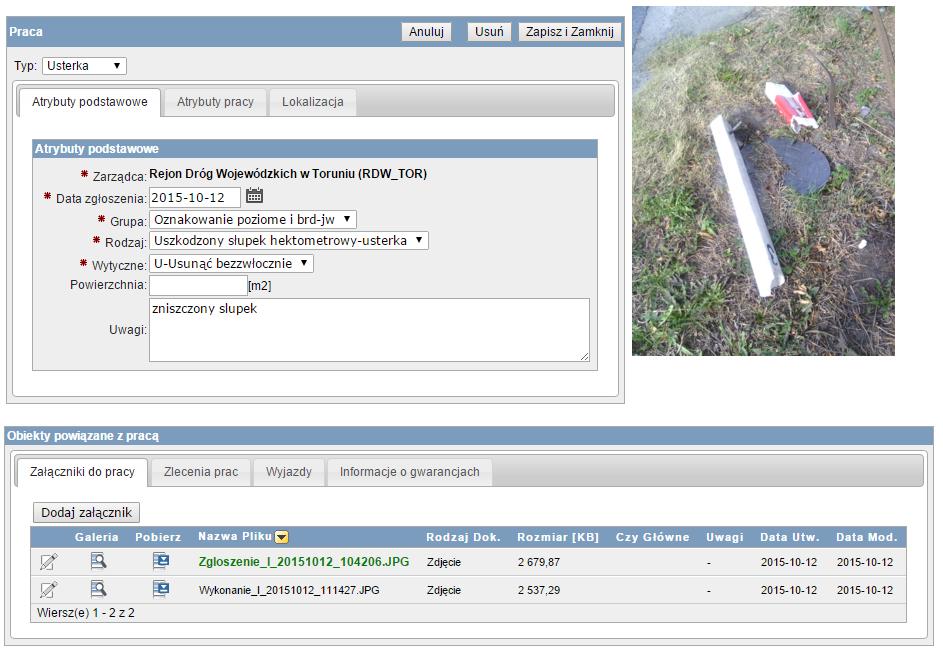Viewport: 943px width, 654px height.
Task: Focus the Powierzchnia input field
Action: (x=198, y=285)
